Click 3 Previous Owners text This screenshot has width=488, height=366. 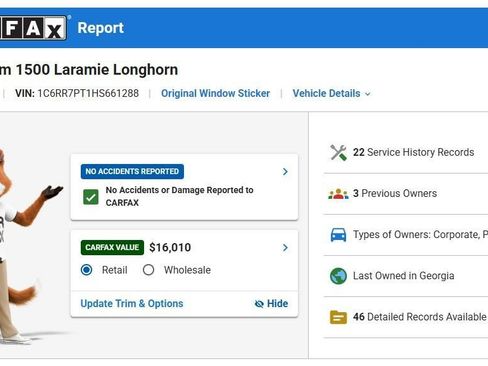(395, 193)
